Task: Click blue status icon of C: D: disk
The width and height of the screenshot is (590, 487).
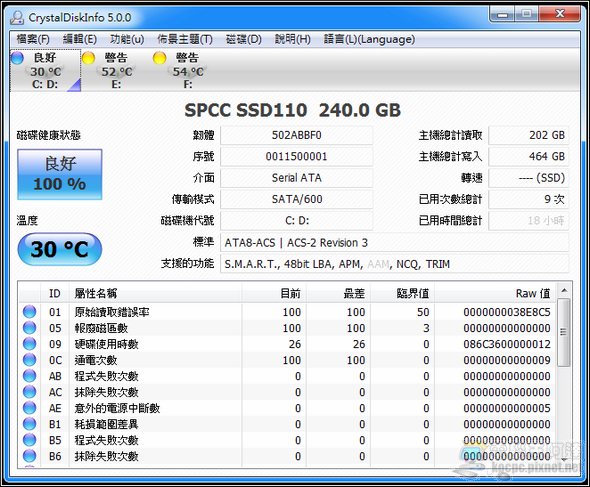Action: [x=18, y=58]
